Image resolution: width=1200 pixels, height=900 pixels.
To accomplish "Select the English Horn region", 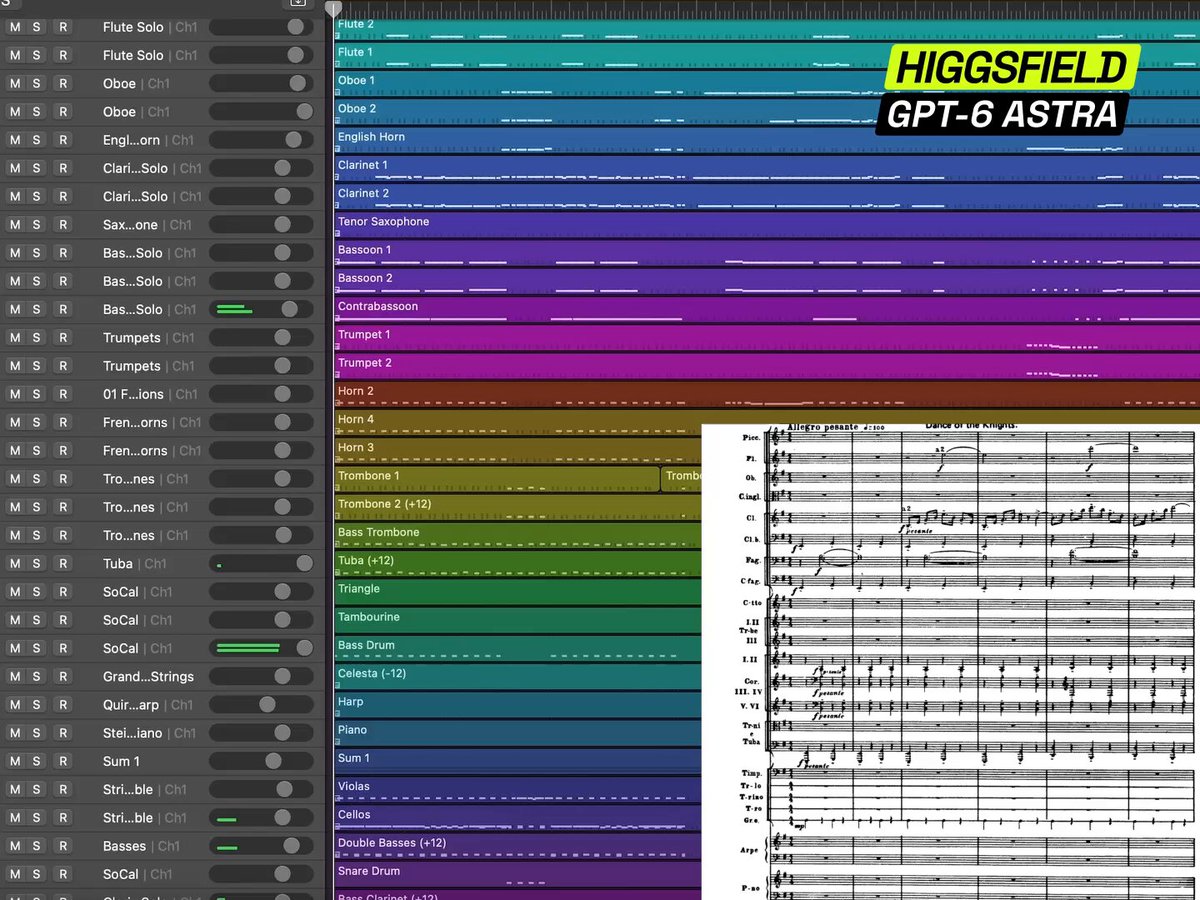I will pos(767,139).
